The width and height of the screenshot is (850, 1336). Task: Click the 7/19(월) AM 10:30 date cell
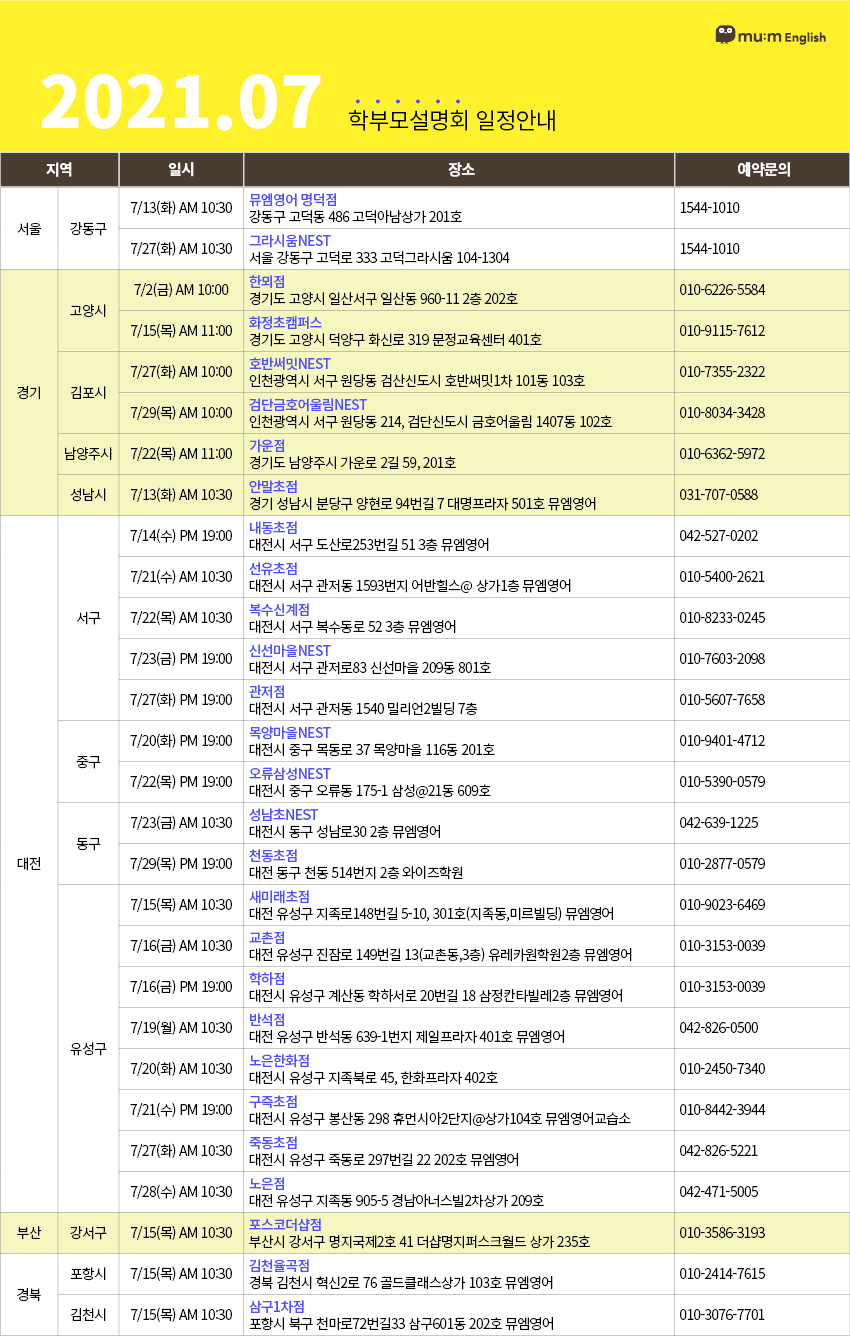(181, 1028)
